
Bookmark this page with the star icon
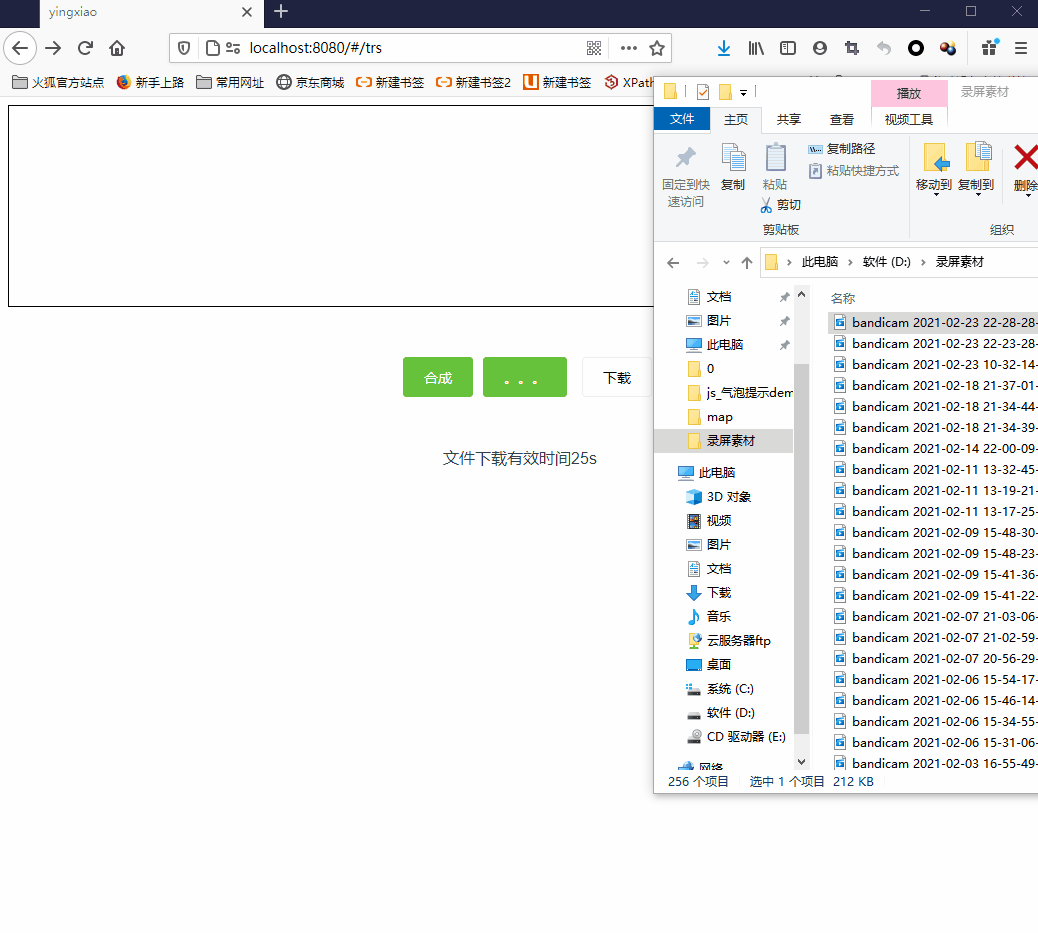pyautogui.click(x=657, y=48)
